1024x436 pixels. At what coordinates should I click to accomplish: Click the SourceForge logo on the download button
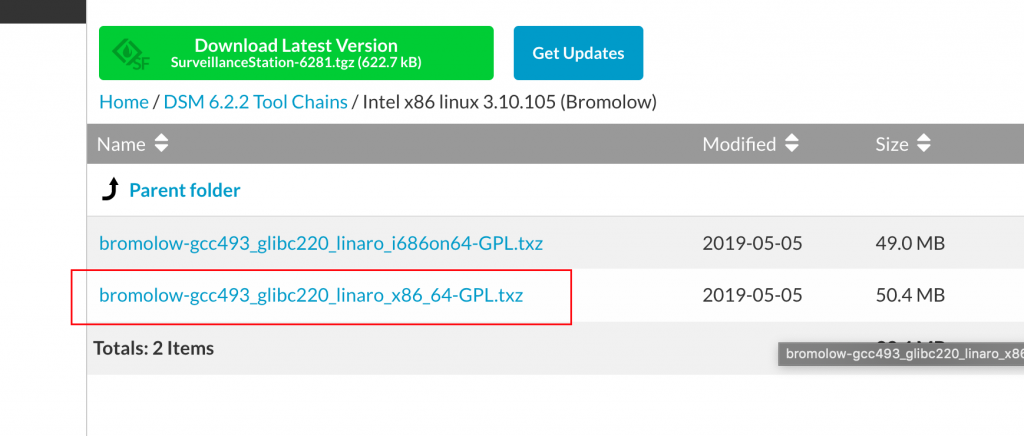click(129, 54)
